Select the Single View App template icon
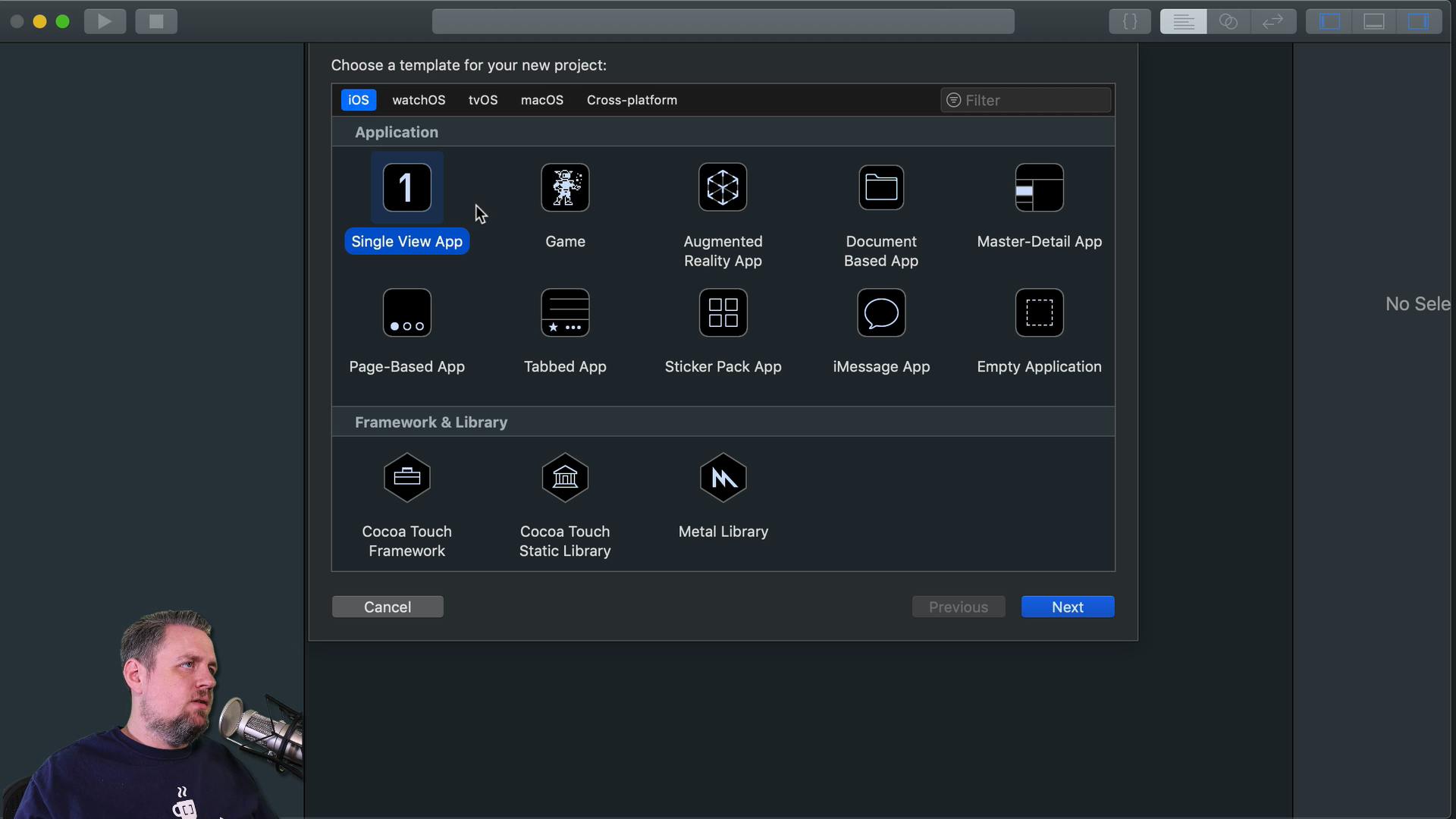This screenshot has height=819, width=1456. coord(407,187)
